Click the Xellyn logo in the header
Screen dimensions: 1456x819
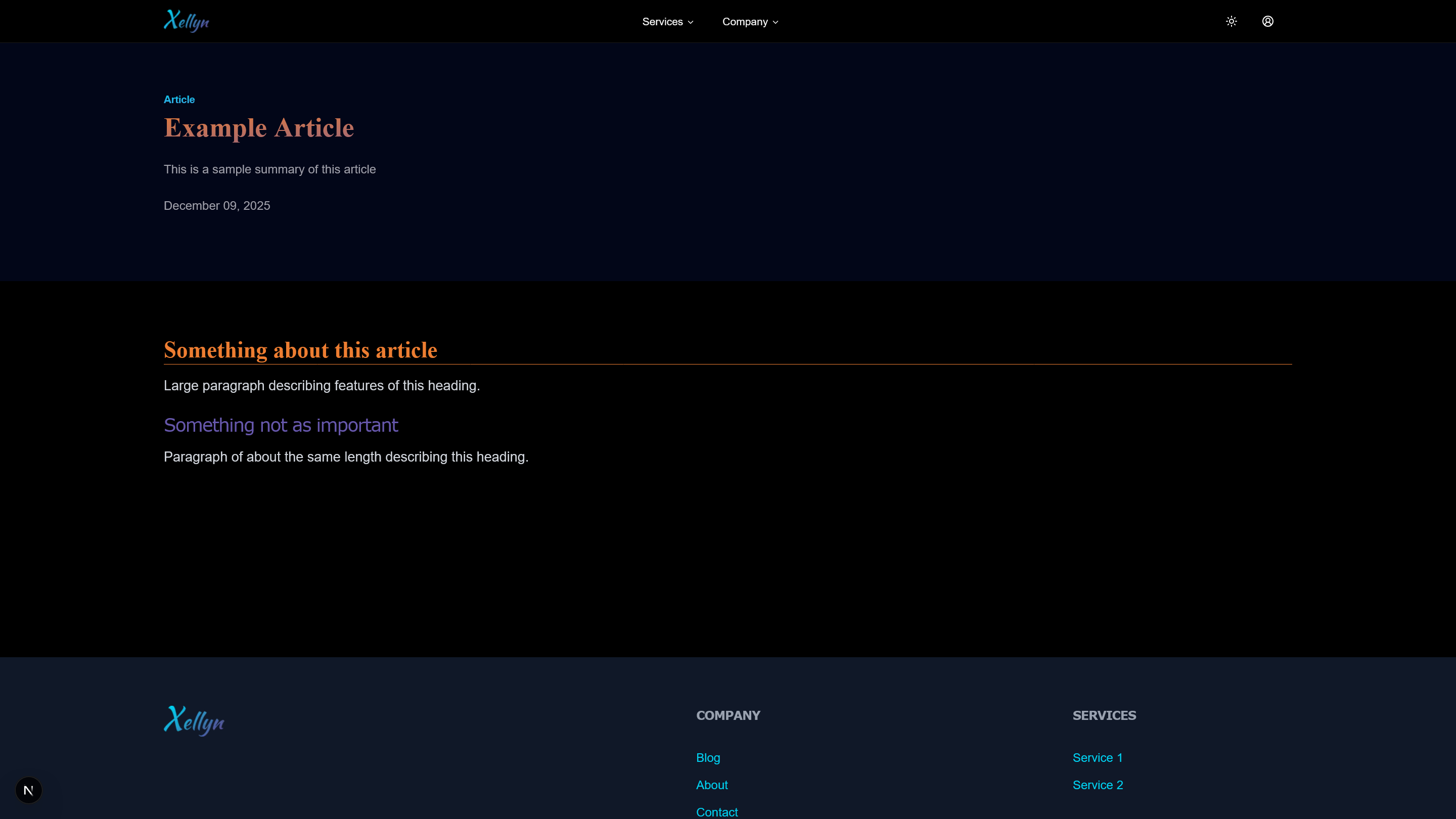click(x=187, y=21)
